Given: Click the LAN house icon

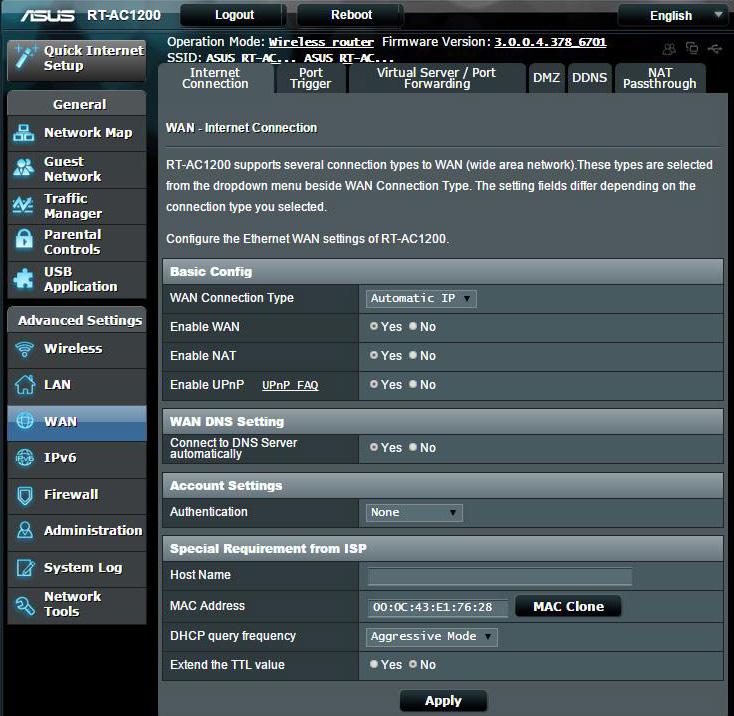Looking at the screenshot, I should coord(24,385).
